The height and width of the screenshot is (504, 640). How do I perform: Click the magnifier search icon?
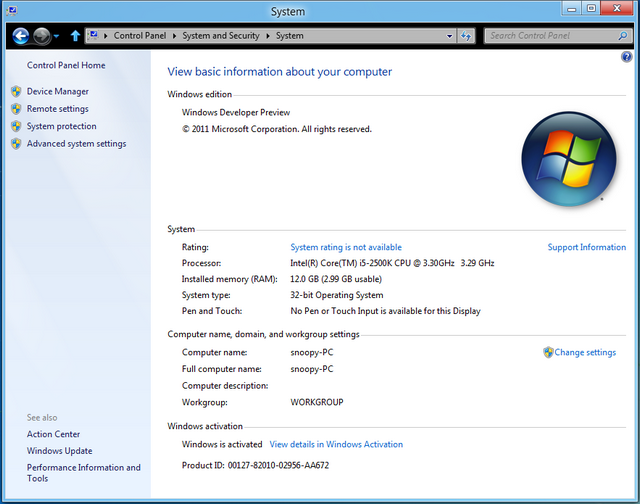(623, 36)
